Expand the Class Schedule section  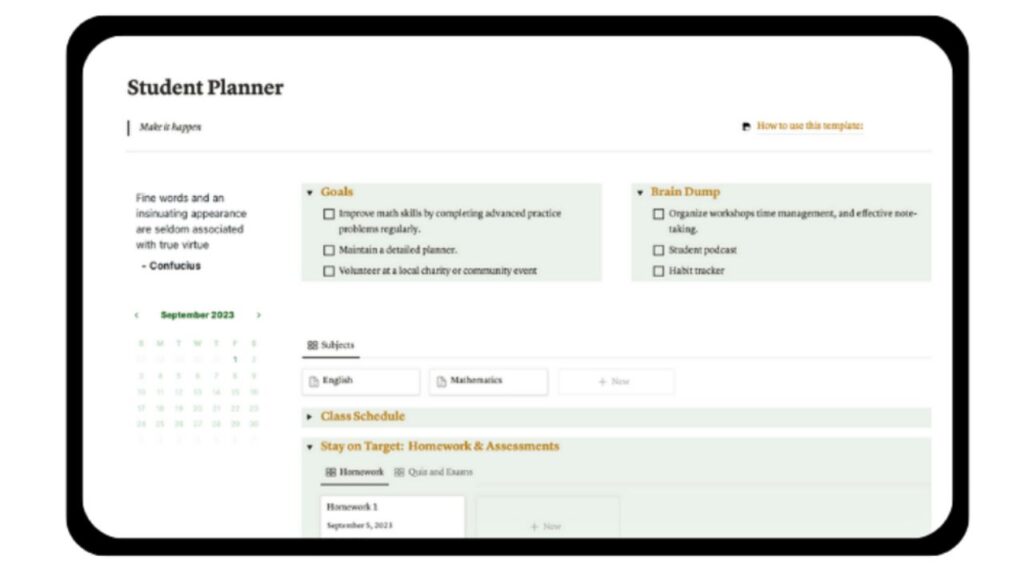point(311,416)
